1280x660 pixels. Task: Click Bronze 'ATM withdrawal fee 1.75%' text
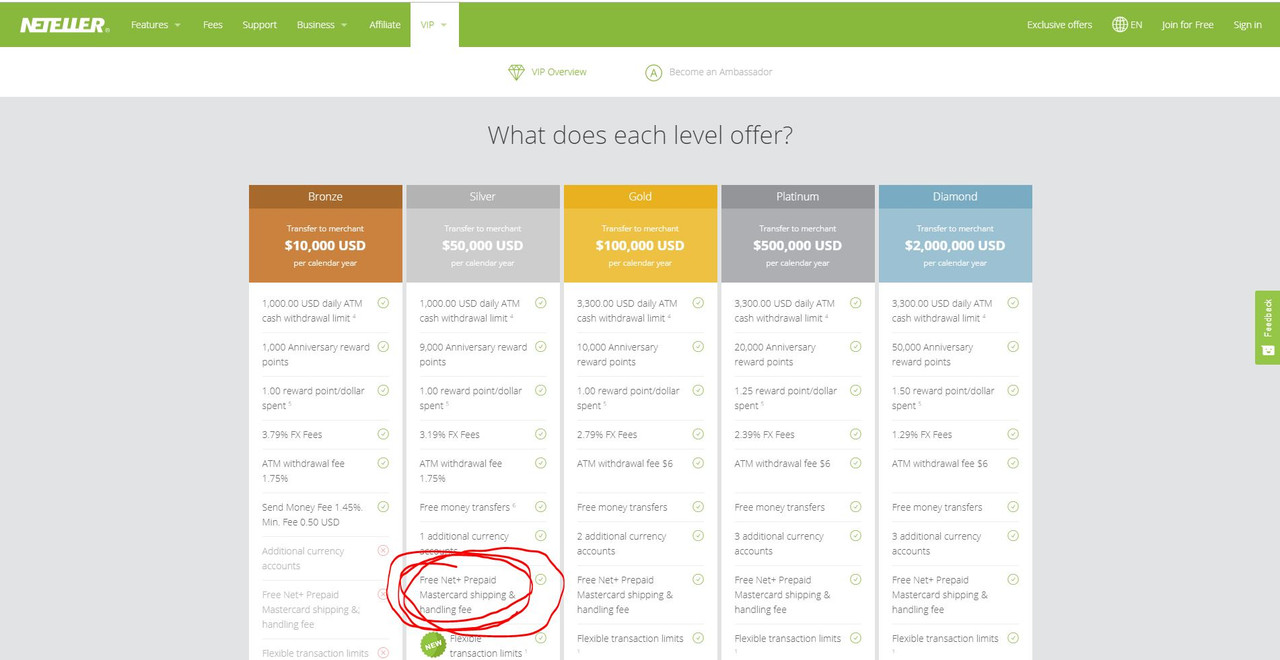point(303,470)
